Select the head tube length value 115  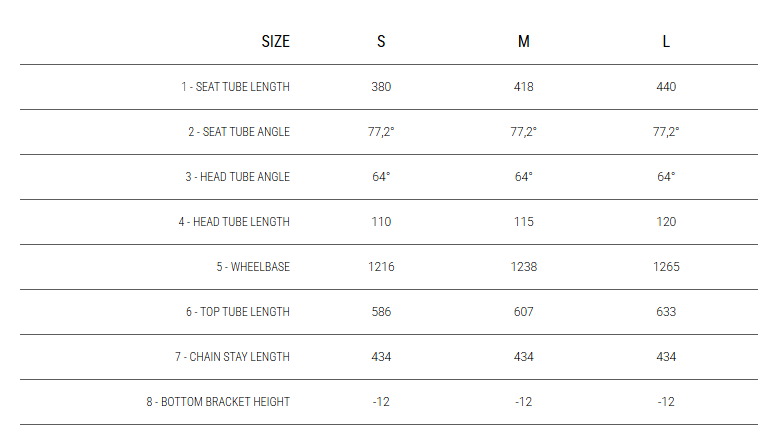pyautogui.click(x=523, y=222)
